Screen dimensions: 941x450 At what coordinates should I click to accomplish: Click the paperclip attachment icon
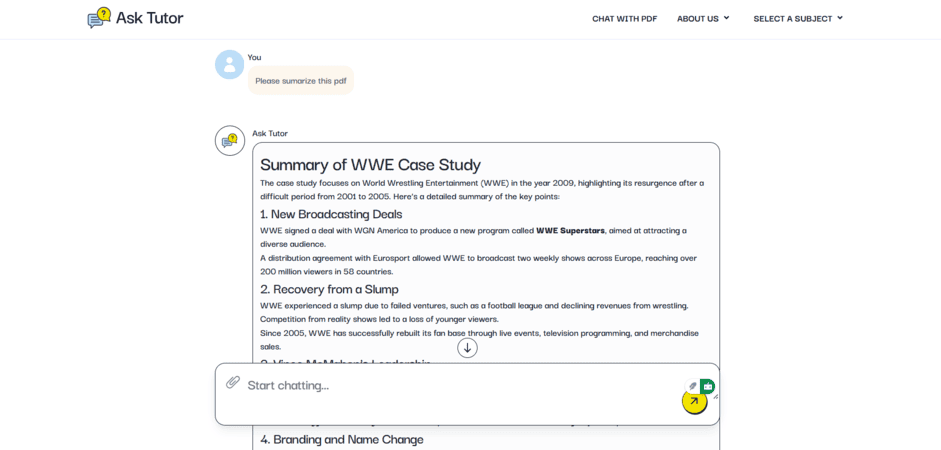(x=233, y=382)
